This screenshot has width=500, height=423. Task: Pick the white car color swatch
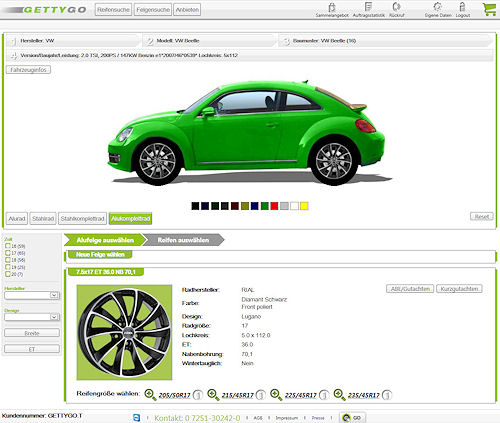(x=294, y=206)
